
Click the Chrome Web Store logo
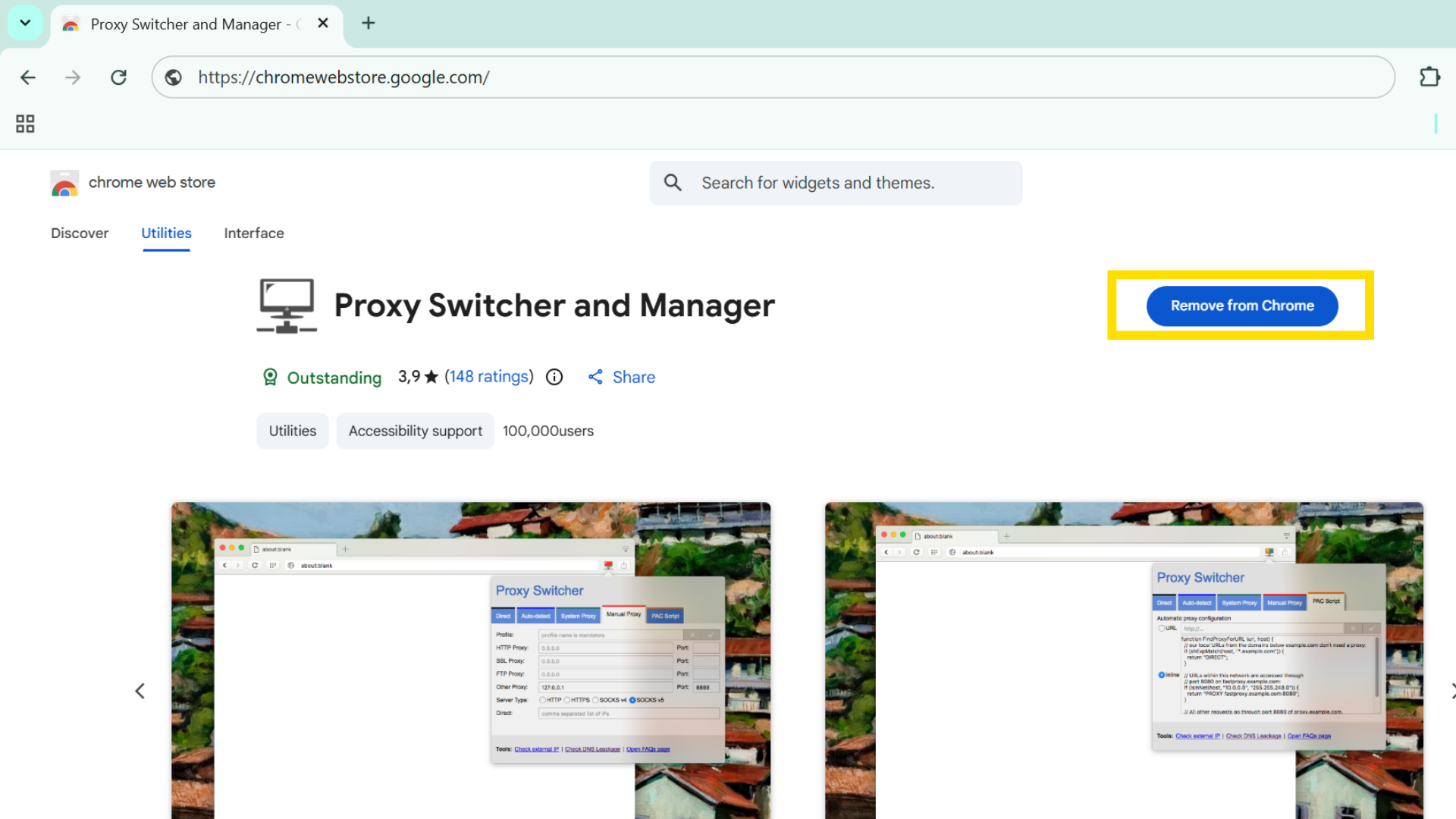(x=64, y=183)
